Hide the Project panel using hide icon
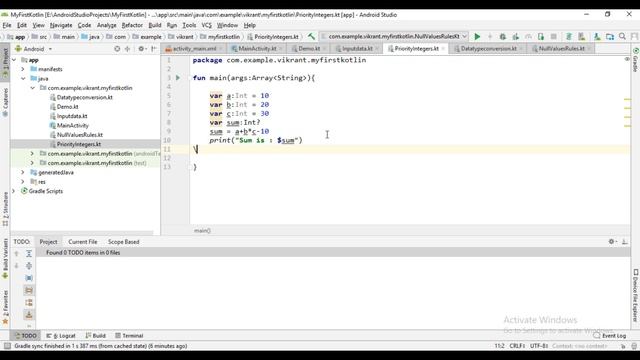640x360 pixels. pos(154,49)
